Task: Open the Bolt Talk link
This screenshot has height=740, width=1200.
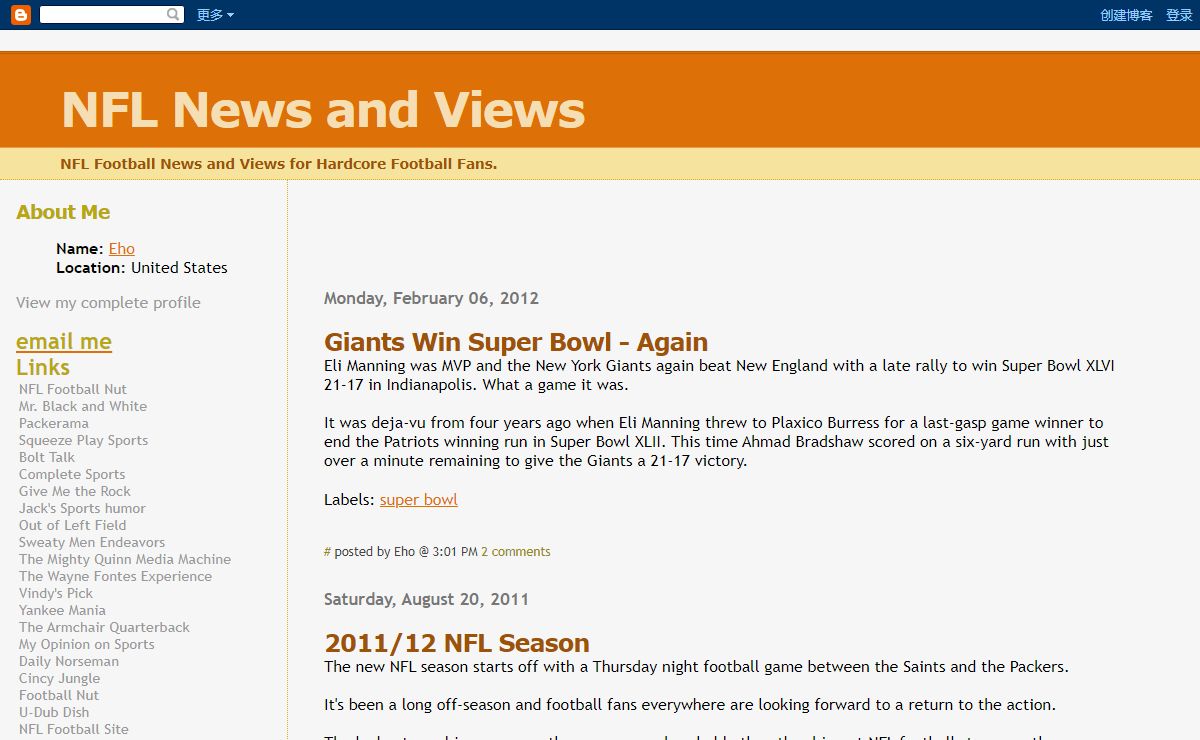Action: 47,457
